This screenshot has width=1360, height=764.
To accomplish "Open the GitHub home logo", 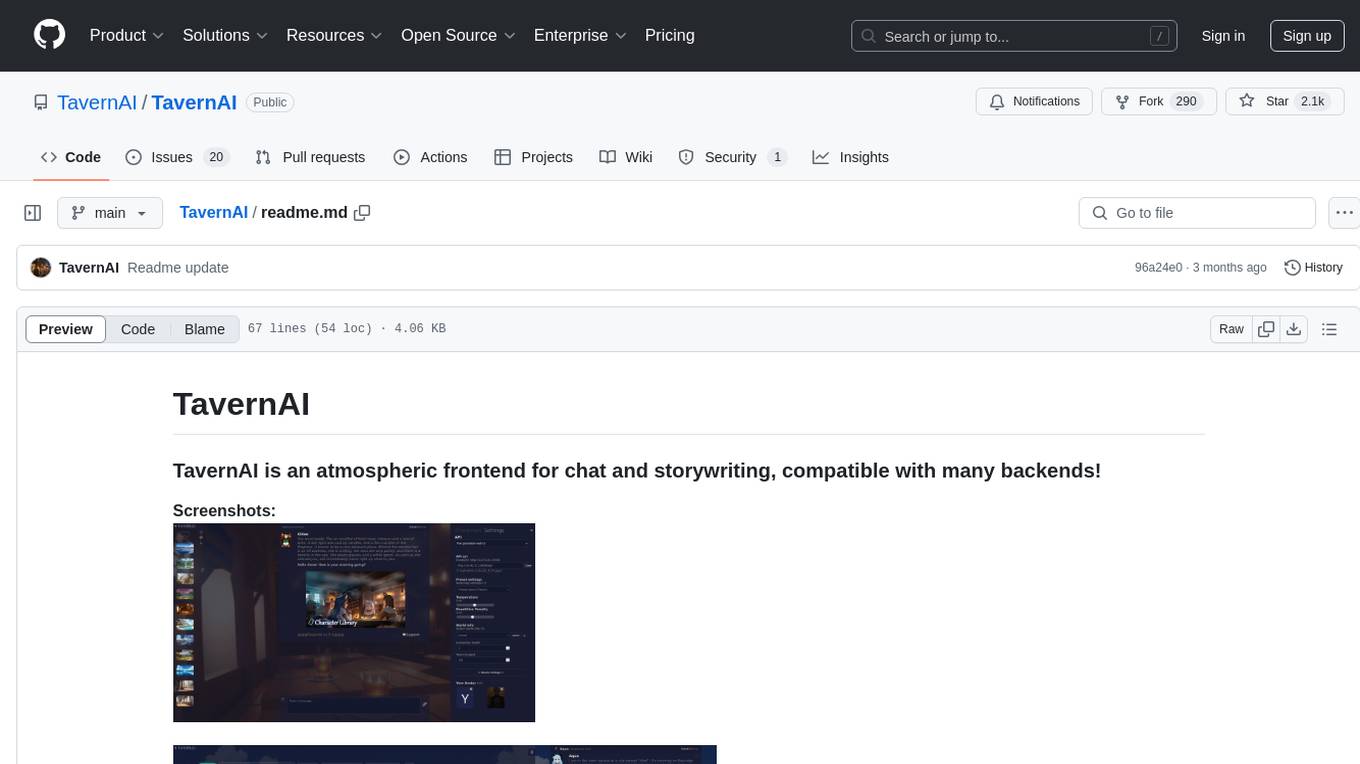I will click(49, 35).
